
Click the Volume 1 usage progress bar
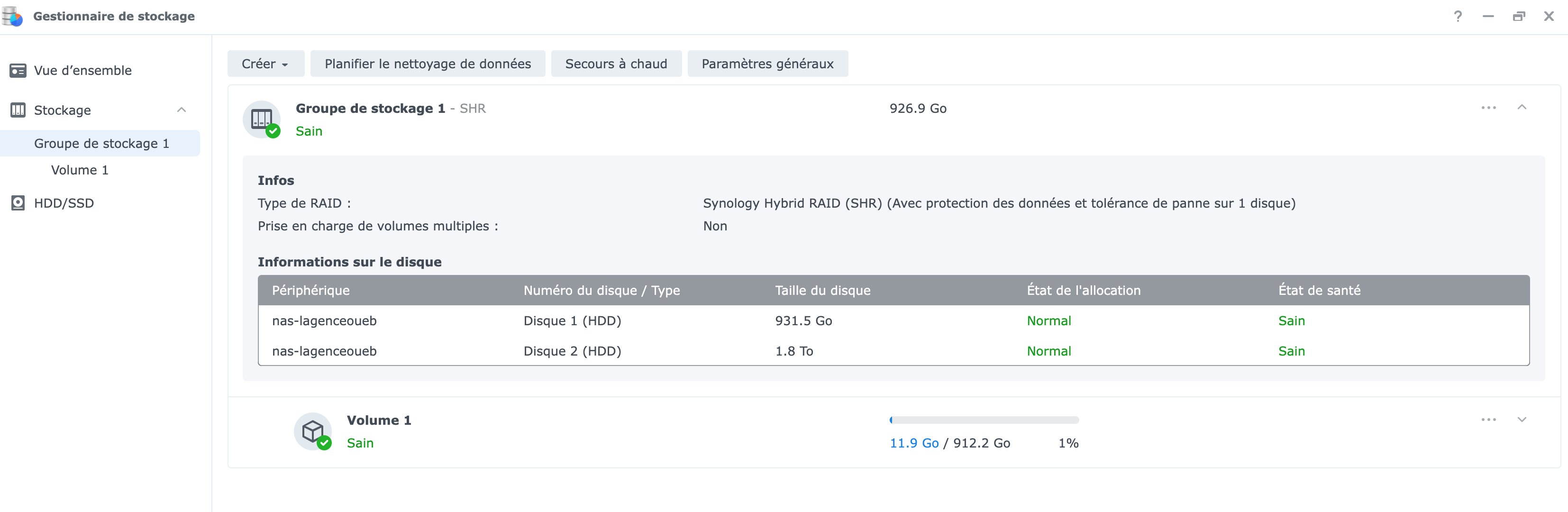click(984, 420)
